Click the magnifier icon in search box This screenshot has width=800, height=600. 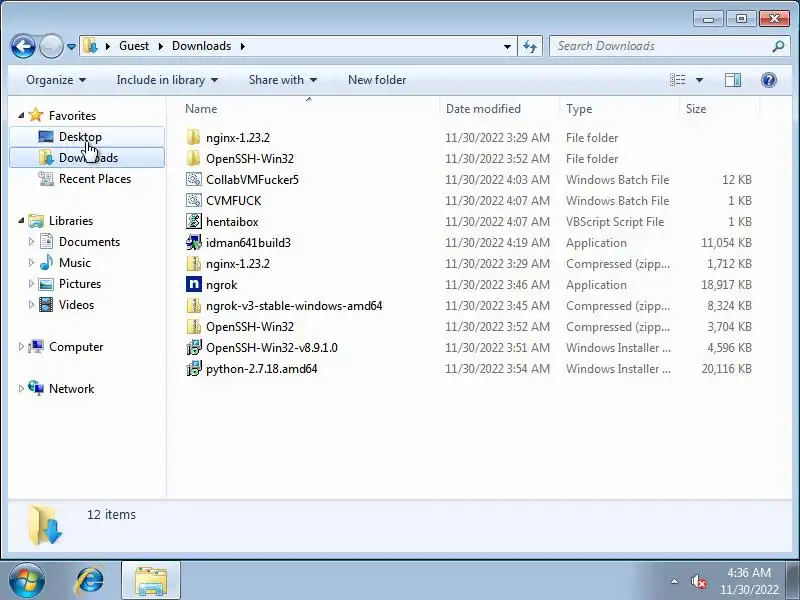coord(778,46)
